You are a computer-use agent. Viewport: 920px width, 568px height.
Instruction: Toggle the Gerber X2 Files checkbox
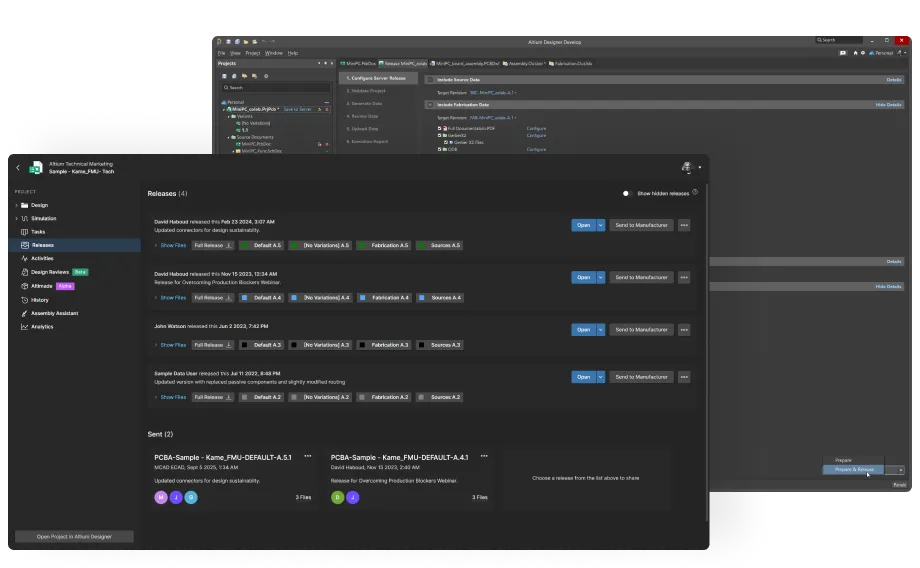tap(446, 142)
